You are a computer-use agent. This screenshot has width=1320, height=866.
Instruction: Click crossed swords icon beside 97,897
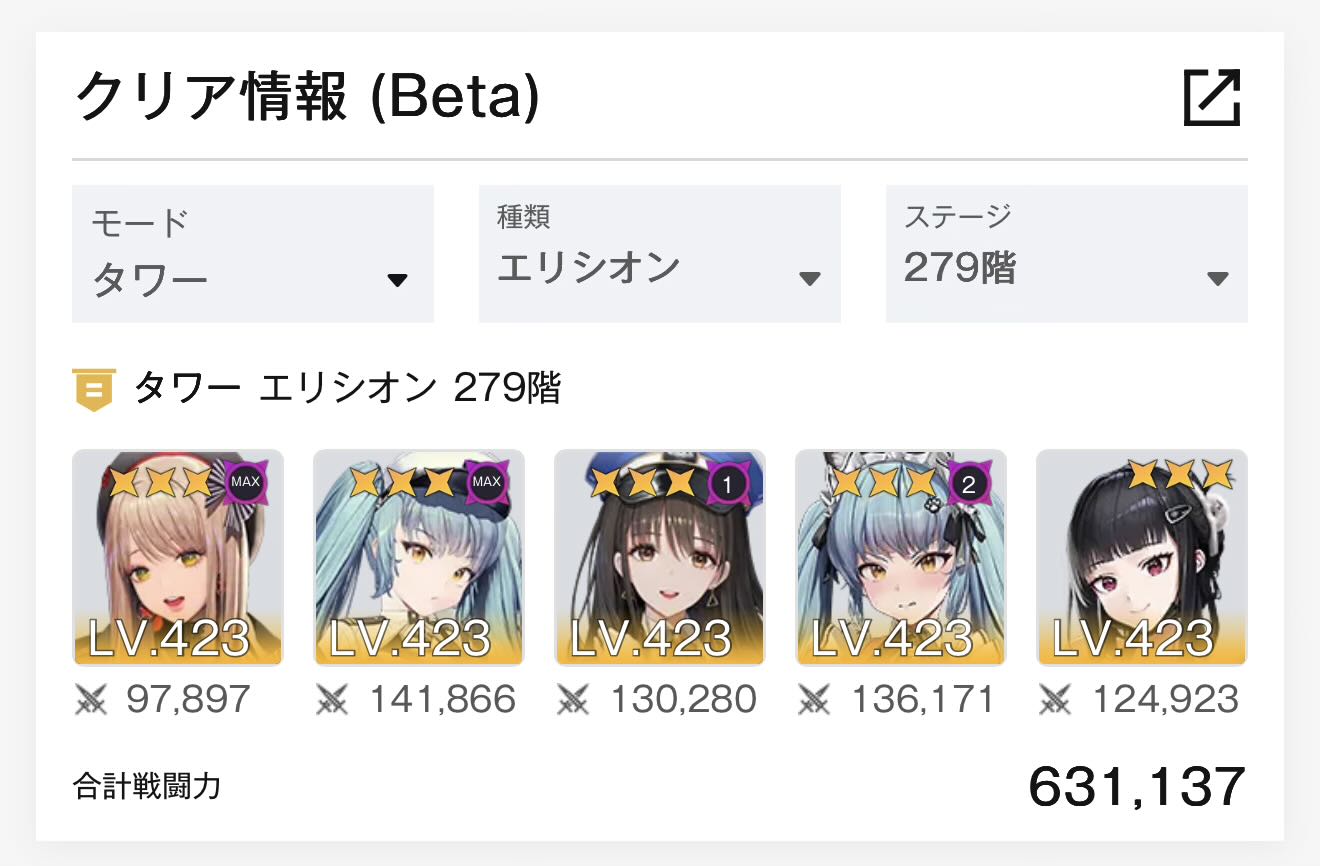91,700
